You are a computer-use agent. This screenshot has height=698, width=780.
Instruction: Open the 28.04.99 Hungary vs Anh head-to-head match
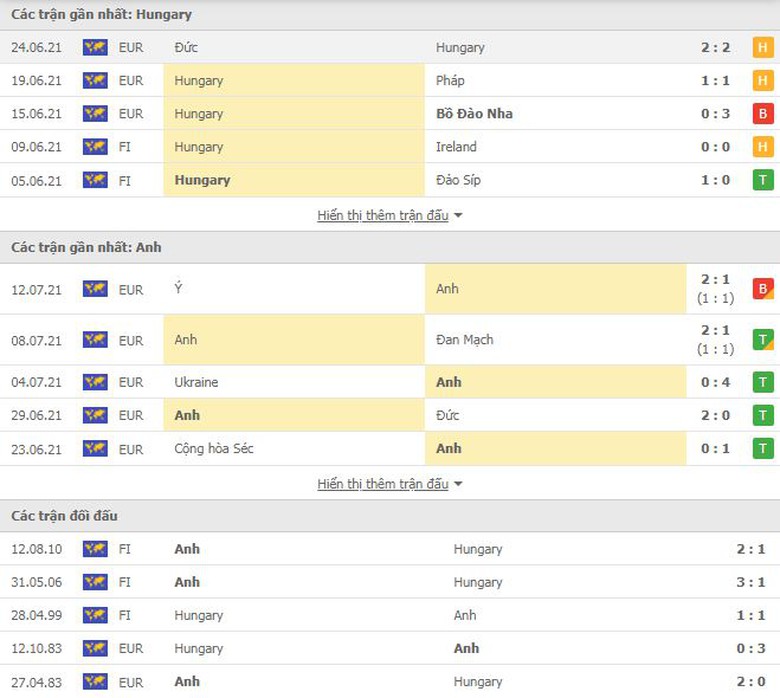[390, 615]
